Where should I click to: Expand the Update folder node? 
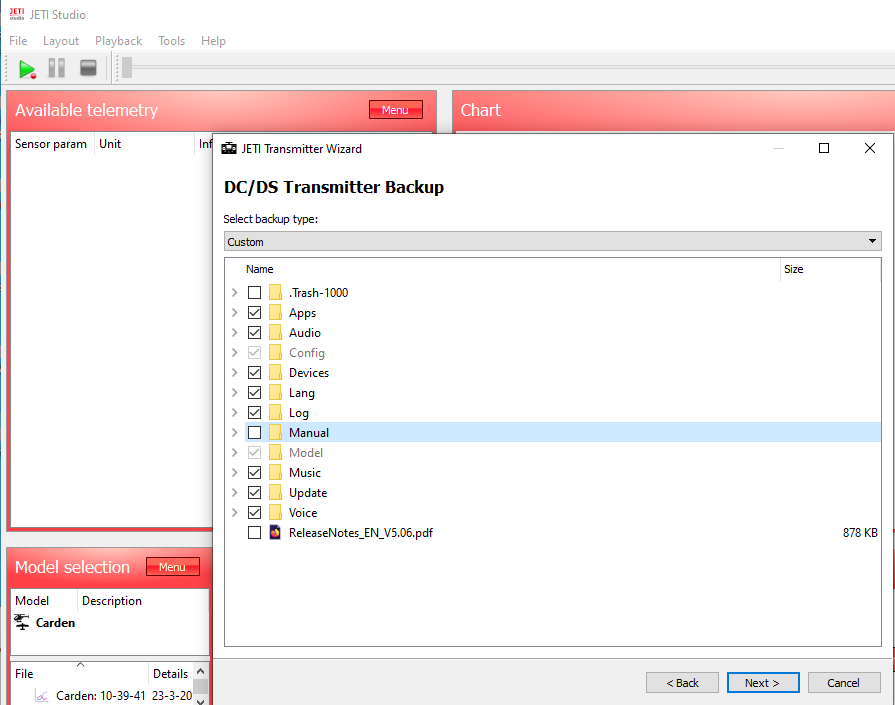point(235,492)
